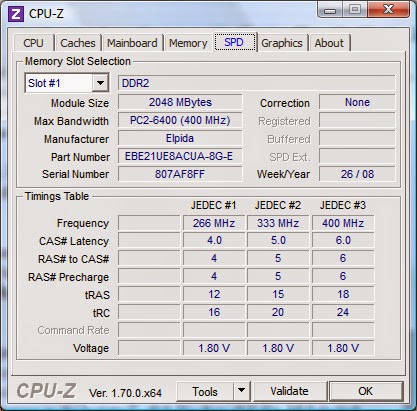
Task: Open the Tools dropdown arrow
Action: (x=242, y=391)
